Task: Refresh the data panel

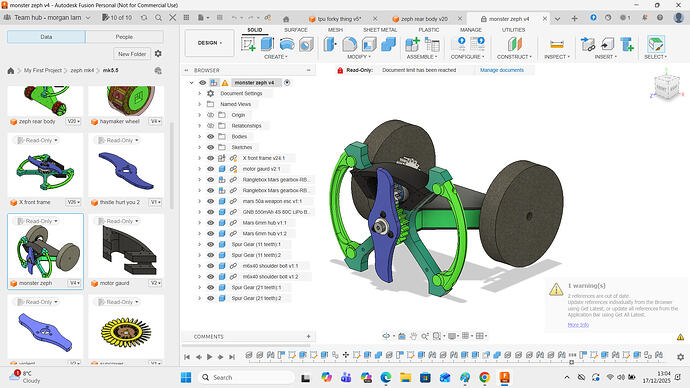Action: tap(144, 18)
